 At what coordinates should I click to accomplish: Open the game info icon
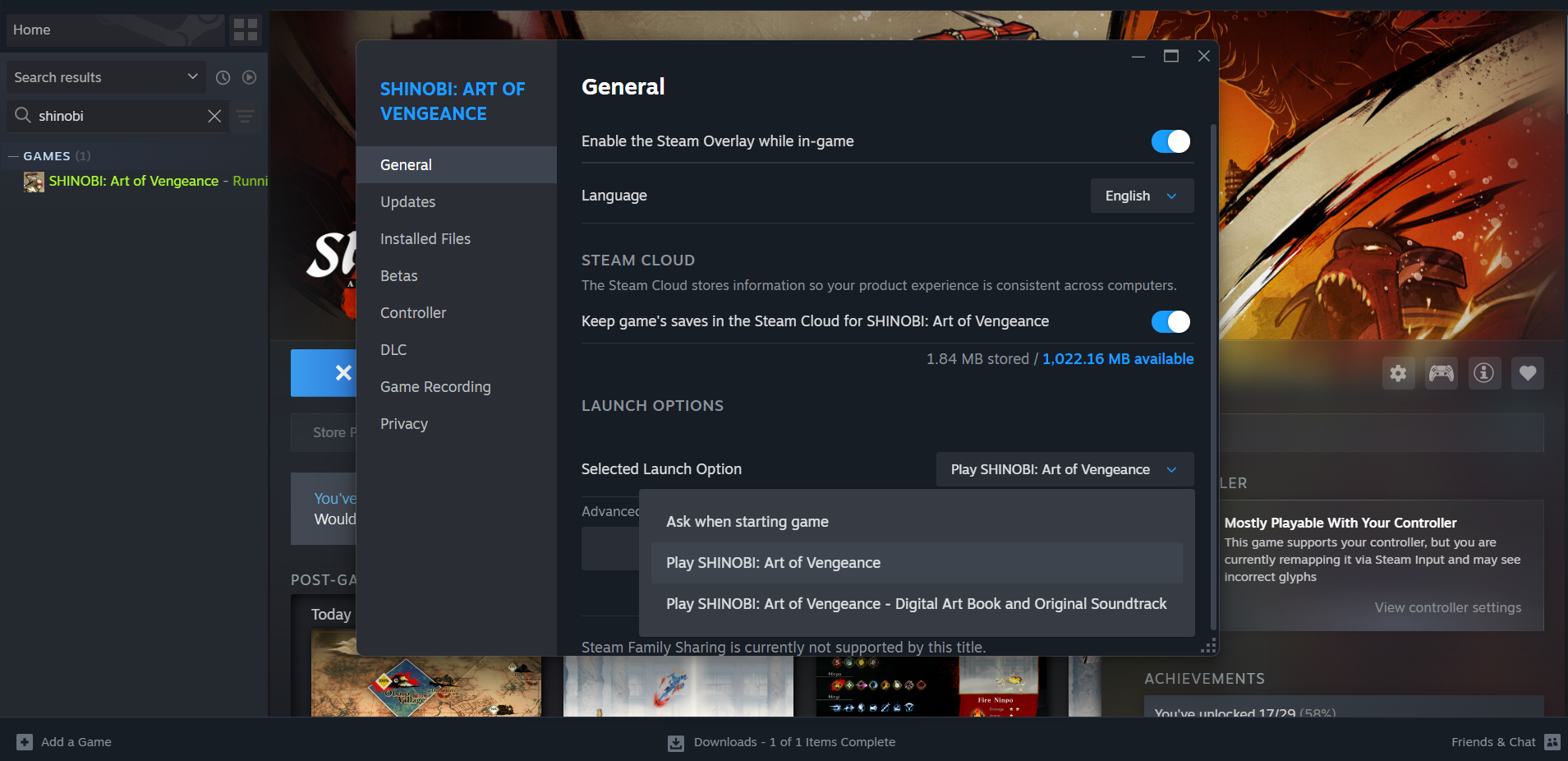[1483, 373]
